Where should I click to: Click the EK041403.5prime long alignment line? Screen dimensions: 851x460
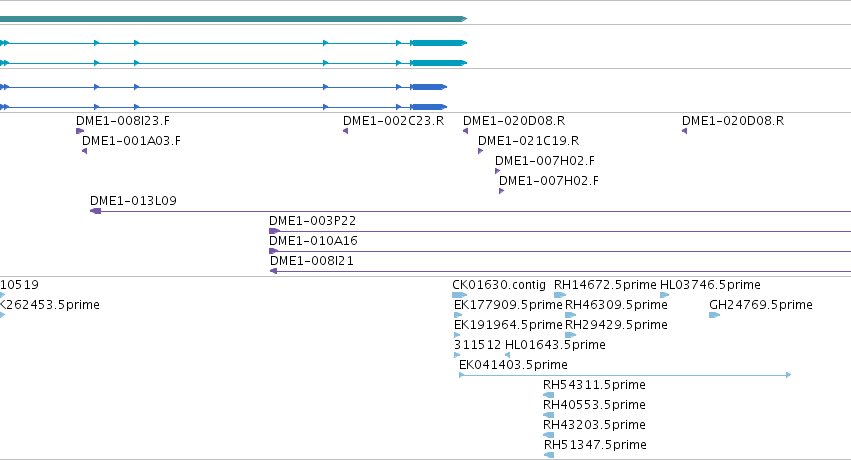pyautogui.click(x=625, y=375)
